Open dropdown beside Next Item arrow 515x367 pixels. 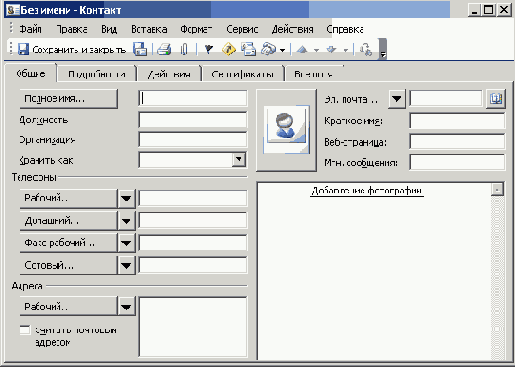pyautogui.click(x=346, y=50)
